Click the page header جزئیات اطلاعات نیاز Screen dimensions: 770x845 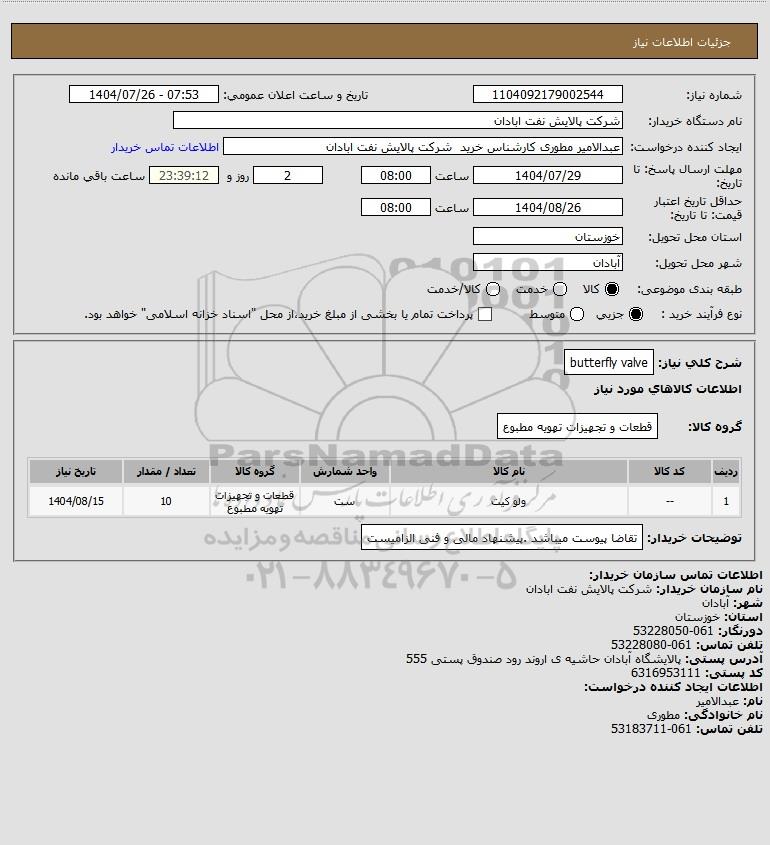click(682, 42)
